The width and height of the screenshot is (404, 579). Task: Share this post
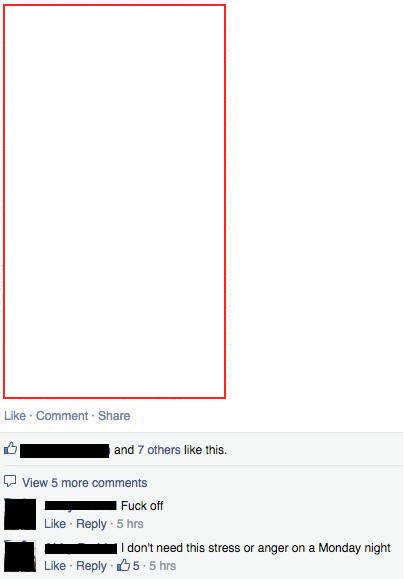click(x=114, y=416)
